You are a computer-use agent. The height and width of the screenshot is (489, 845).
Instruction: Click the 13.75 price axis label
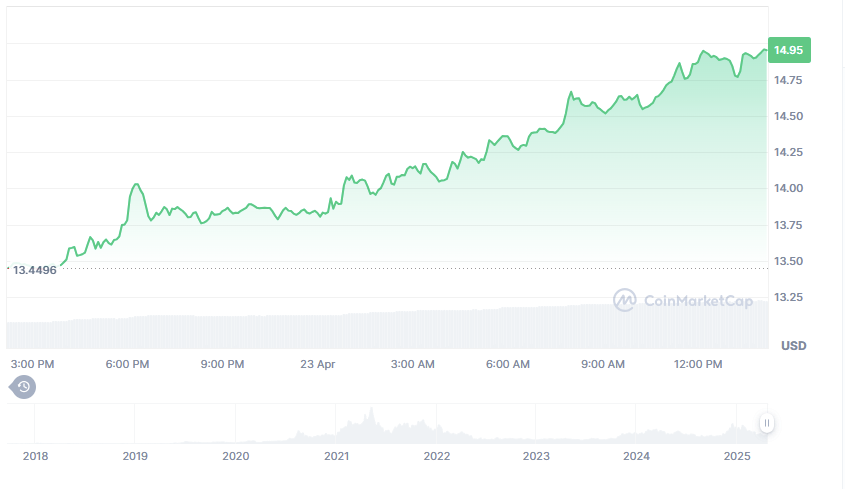788,225
